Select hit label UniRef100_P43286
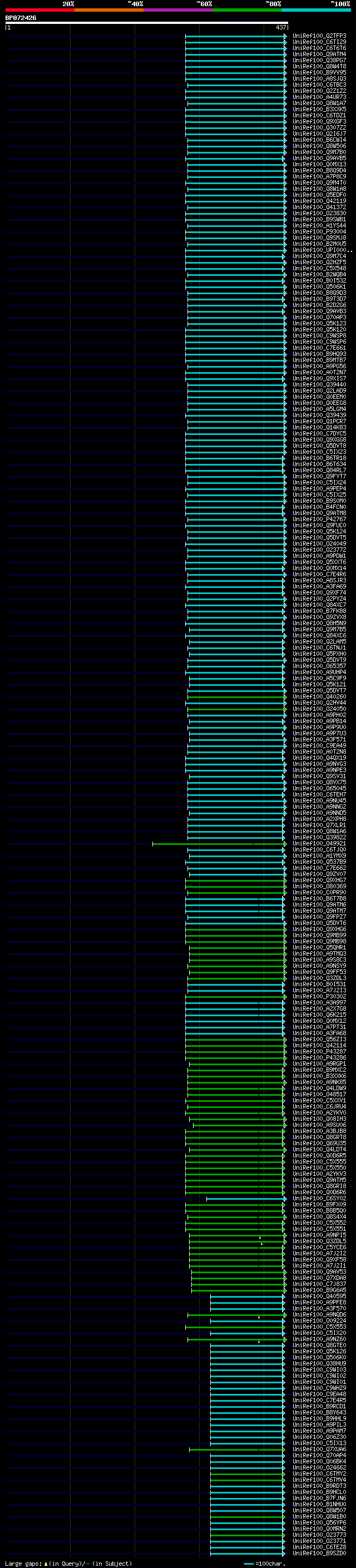356x1568 pixels. coord(319,1057)
